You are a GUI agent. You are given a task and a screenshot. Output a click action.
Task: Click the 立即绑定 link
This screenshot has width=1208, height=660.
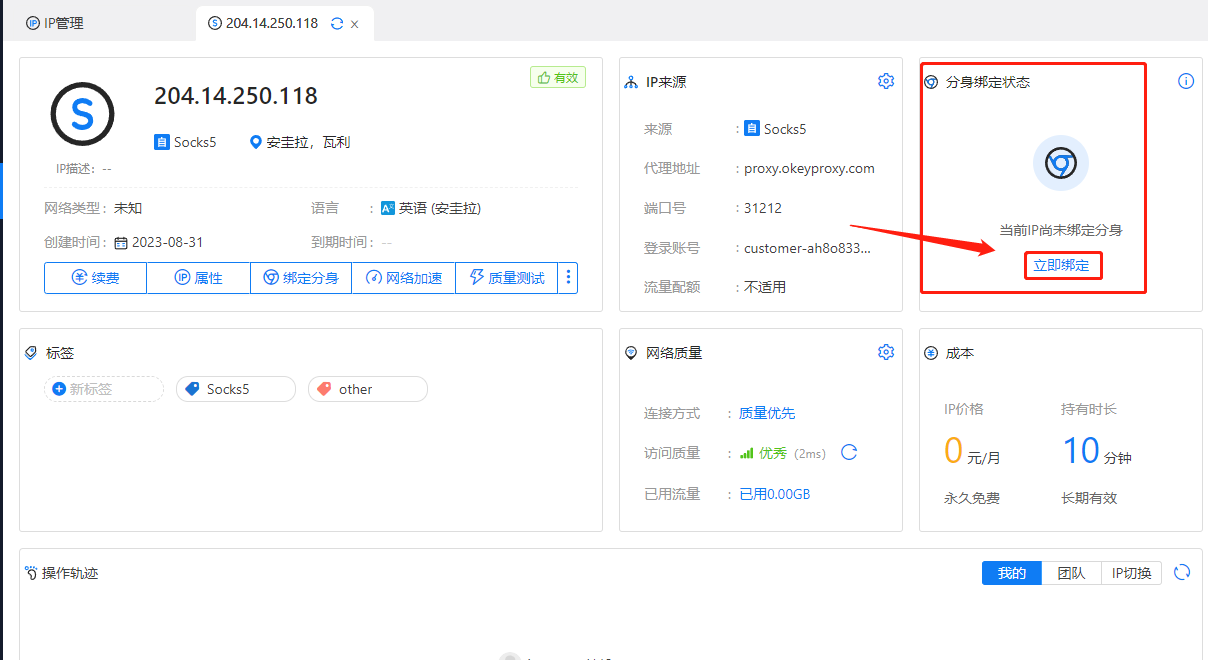click(x=1061, y=266)
